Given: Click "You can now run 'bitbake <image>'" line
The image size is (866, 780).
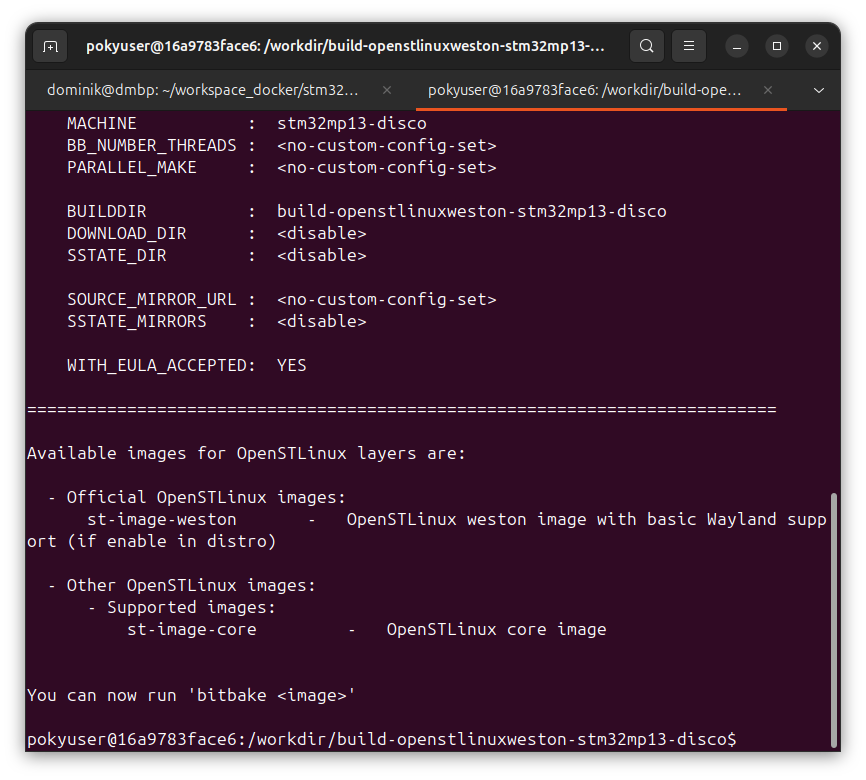Looking at the screenshot, I should (191, 695).
